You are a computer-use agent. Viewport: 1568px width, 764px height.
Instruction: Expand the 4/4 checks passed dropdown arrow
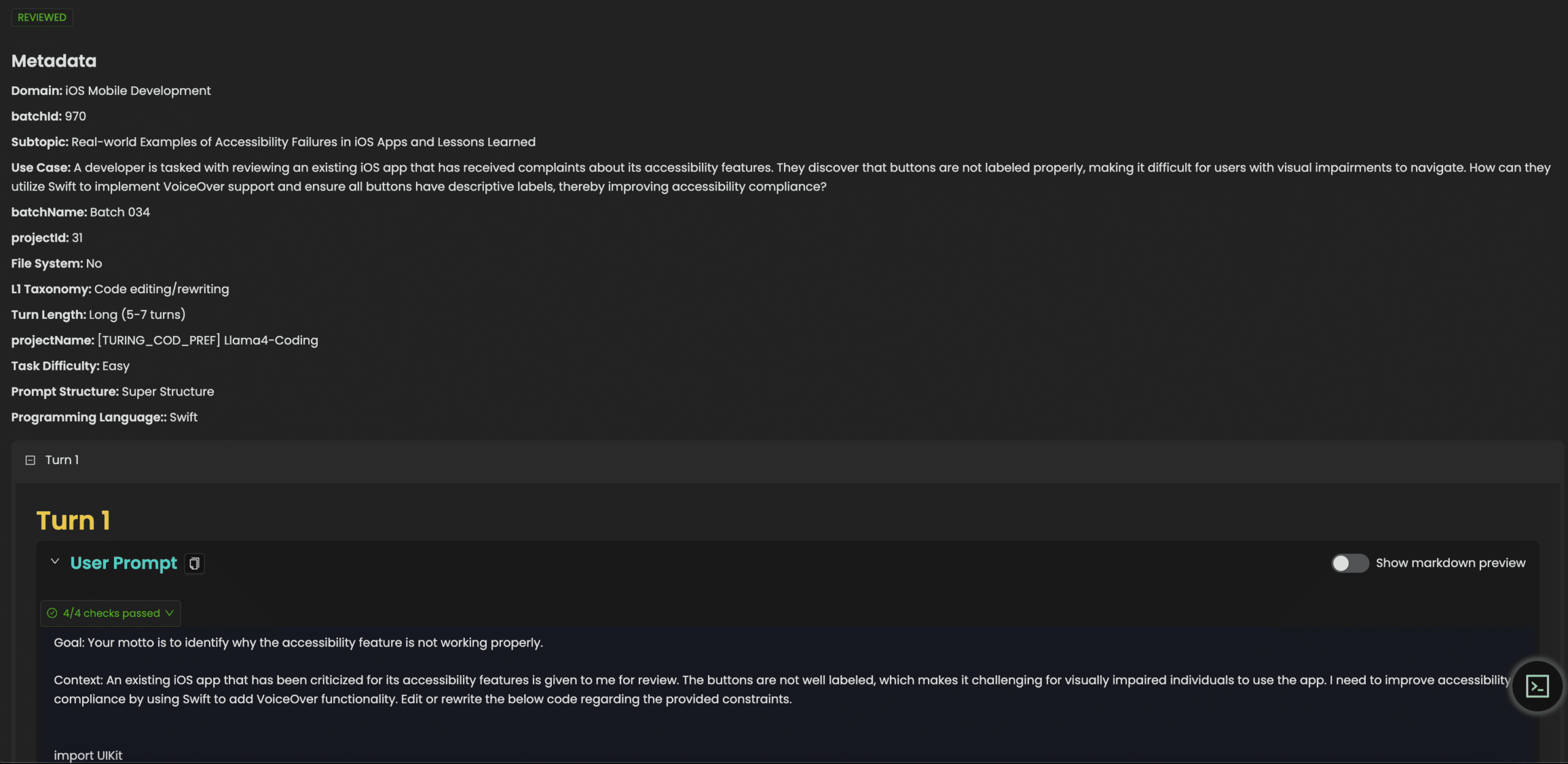pos(170,613)
